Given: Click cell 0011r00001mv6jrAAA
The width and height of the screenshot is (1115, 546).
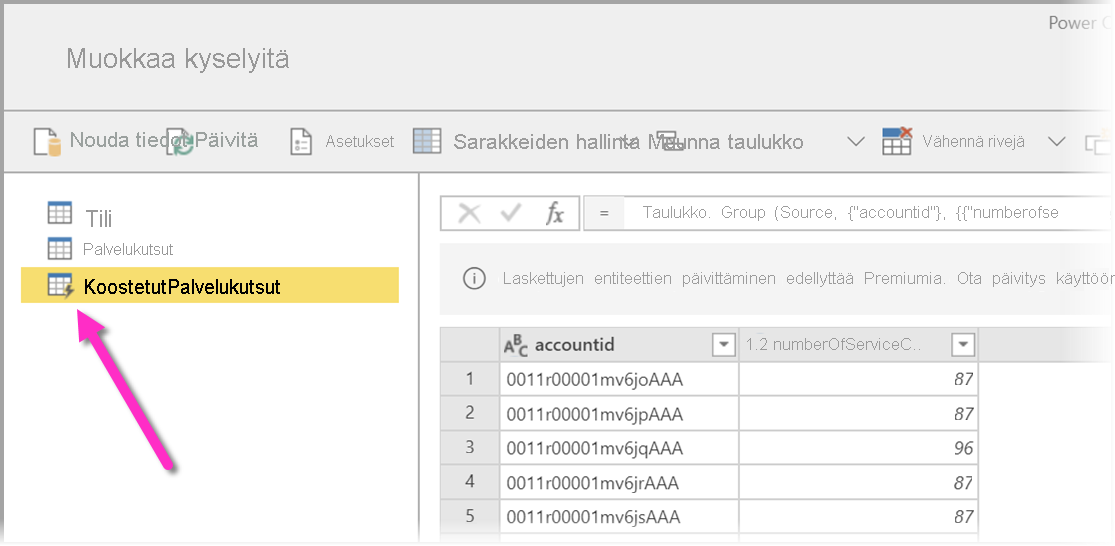Looking at the screenshot, I should (x=619, y=482).
